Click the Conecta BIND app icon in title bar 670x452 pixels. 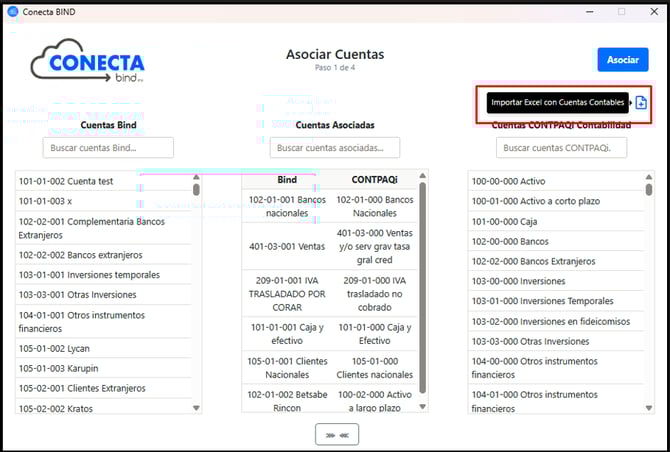click(13, 12)
